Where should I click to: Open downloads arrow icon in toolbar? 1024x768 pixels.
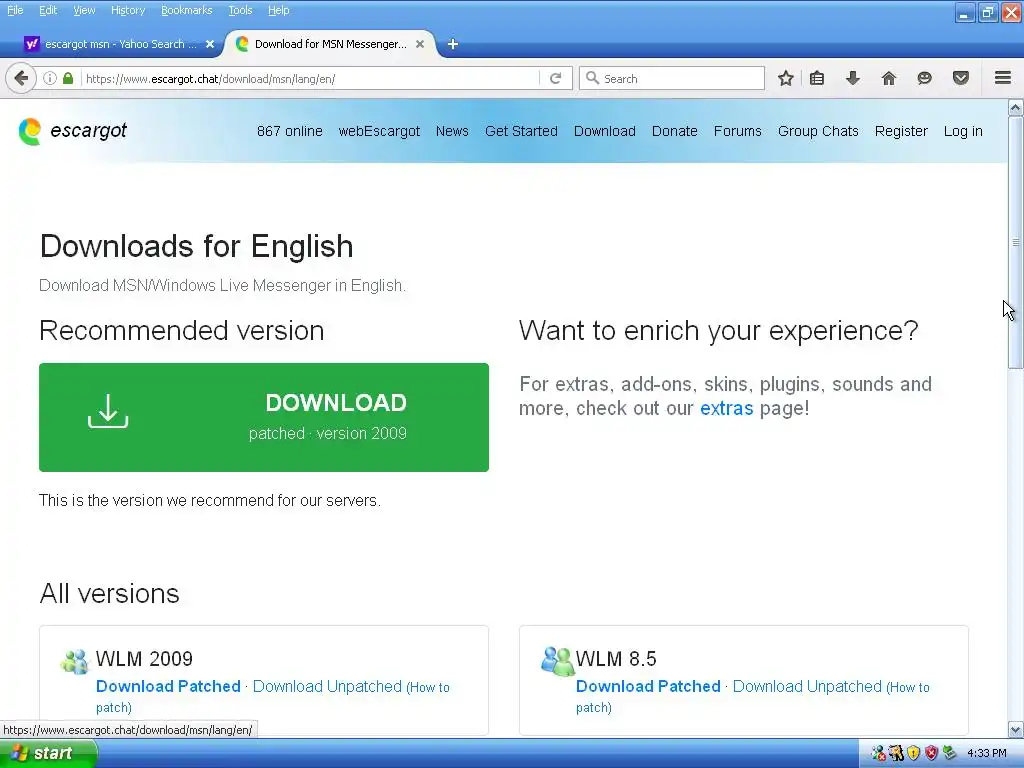(x=853, y=78)
